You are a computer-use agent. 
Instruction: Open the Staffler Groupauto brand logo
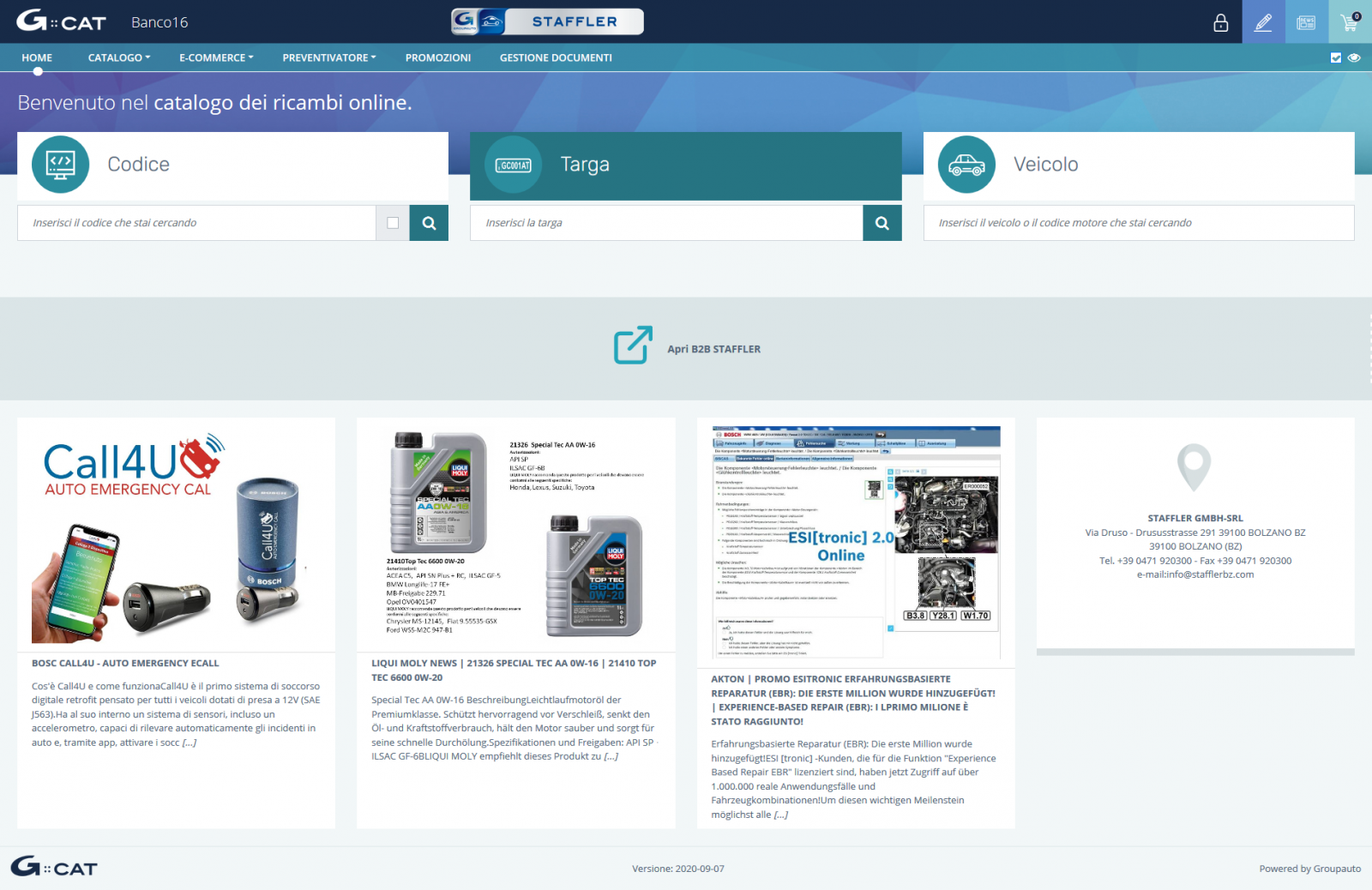[547, 21]
